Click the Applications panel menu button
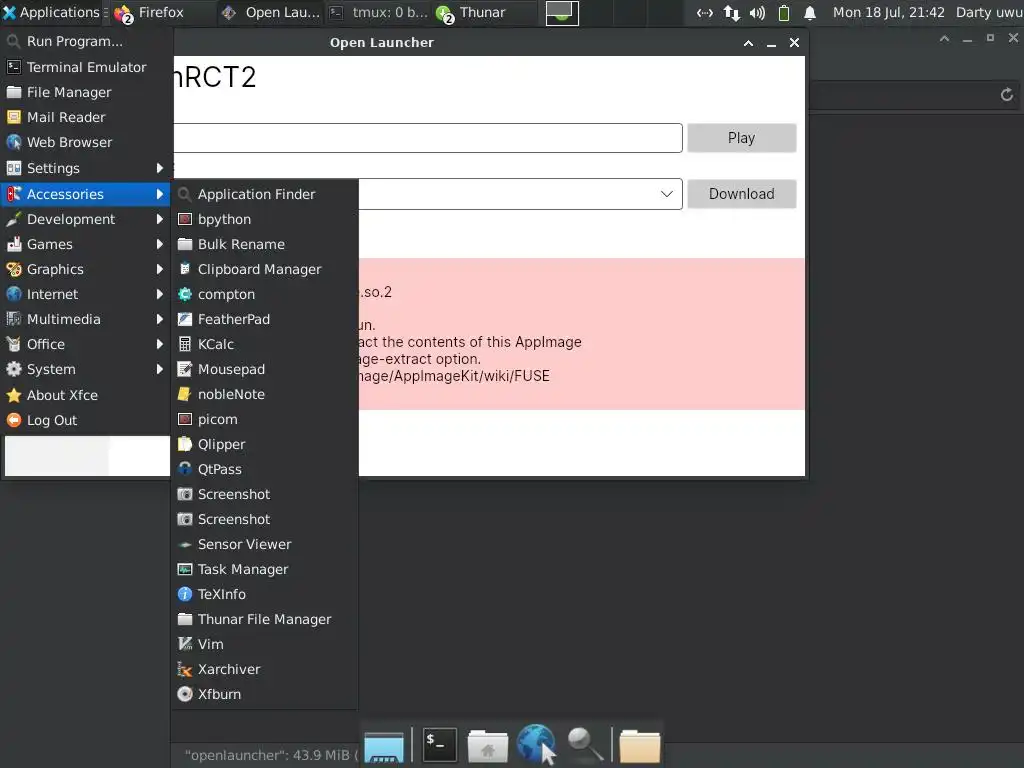The height and width of the screenshot is (768, 1024). click(x=52, y=12)
